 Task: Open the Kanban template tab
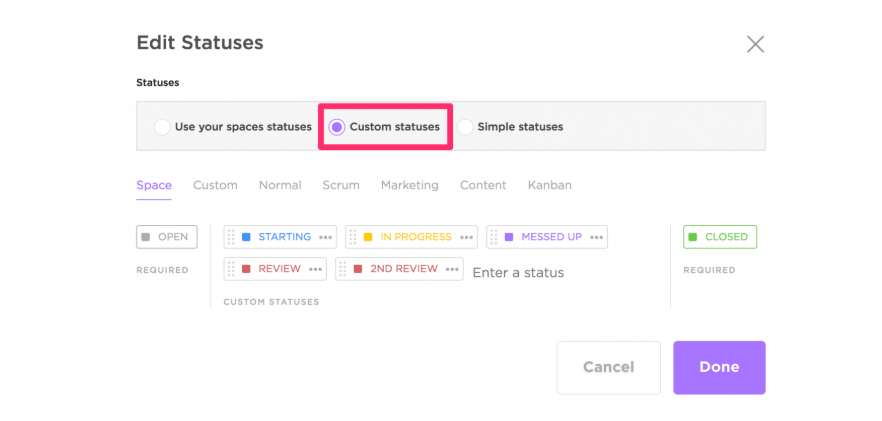click(x=550, y=185)
